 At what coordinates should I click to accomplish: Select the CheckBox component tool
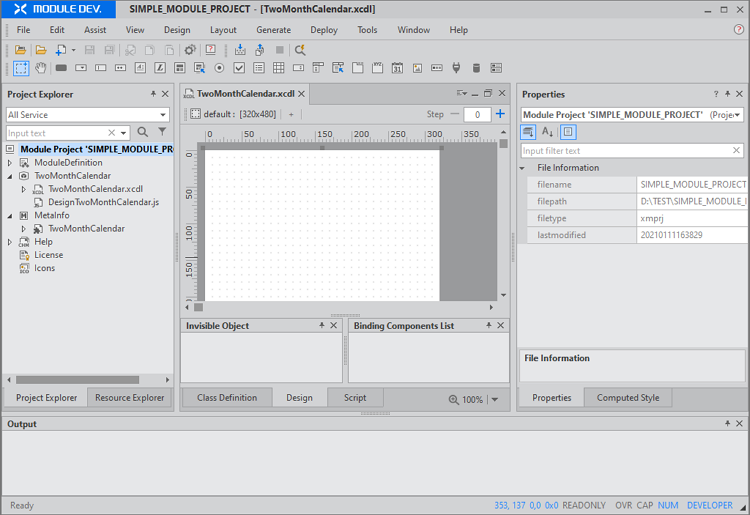[x=239, y=68]
